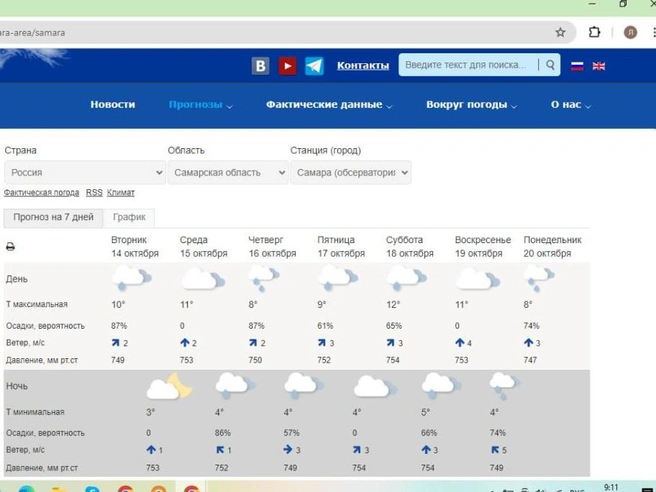Click the search magnifier icon
The image size is (656, 492).
[x=550, y=65]
